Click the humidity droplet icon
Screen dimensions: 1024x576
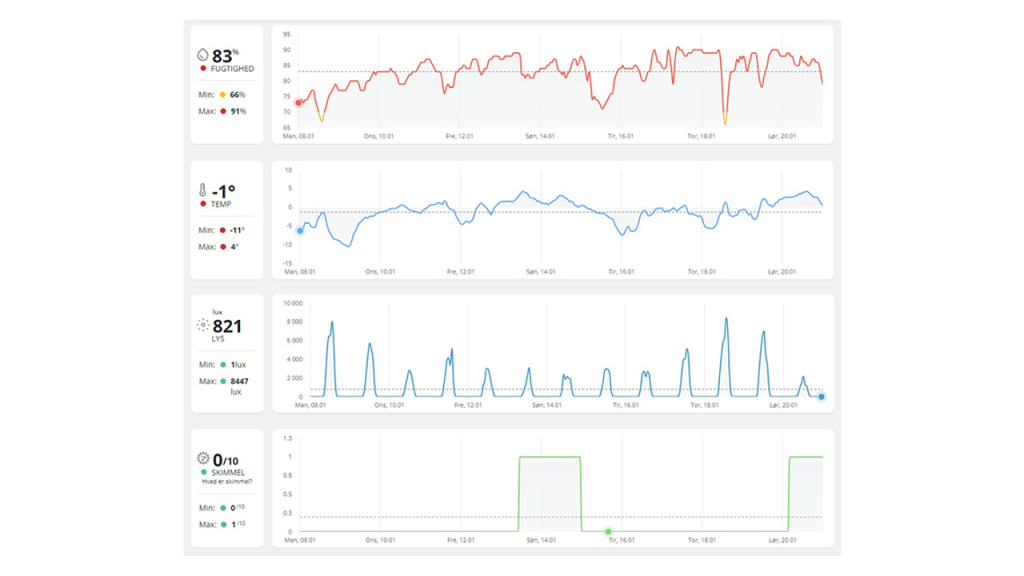203,56
